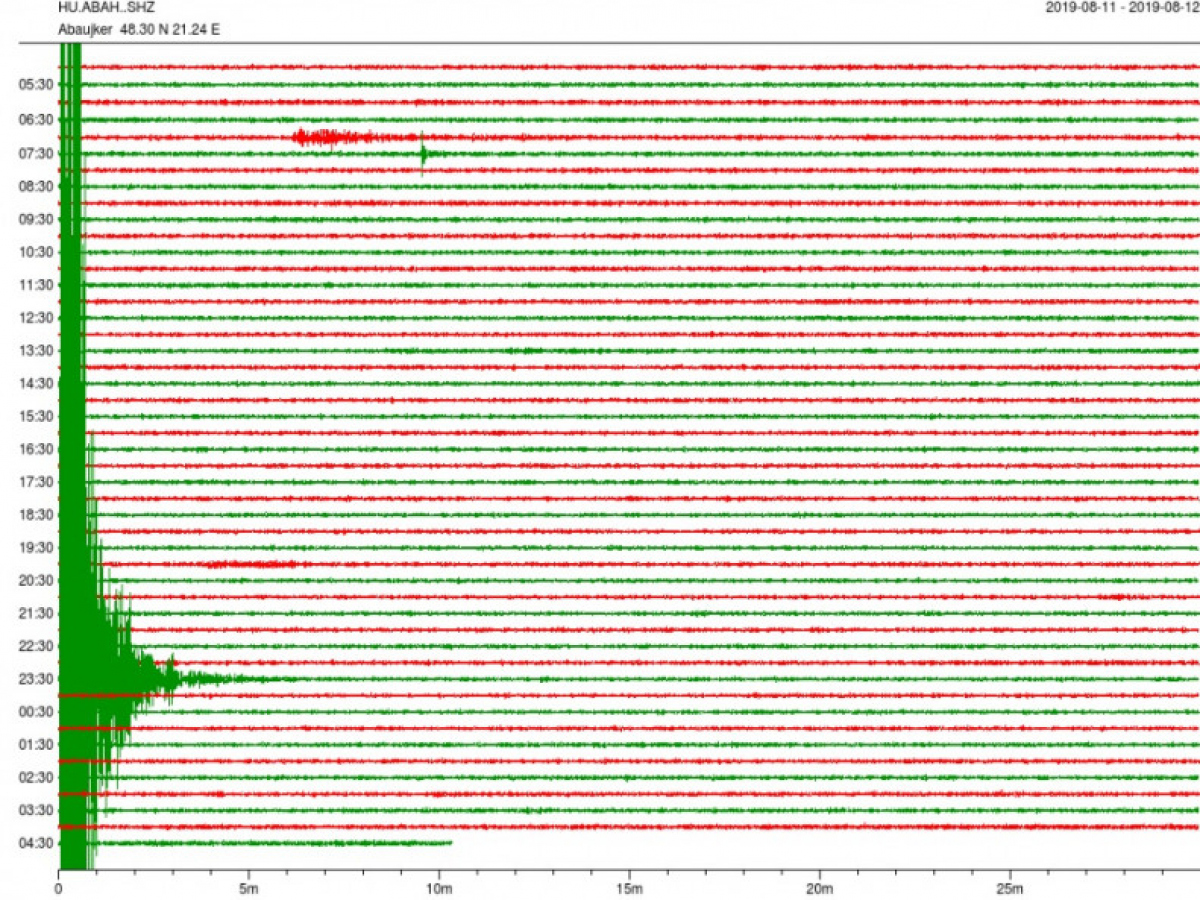This screenshot has height=900, width=1200.
Task: Click the 04:30 time label
Action: click(x=36, y=843)
